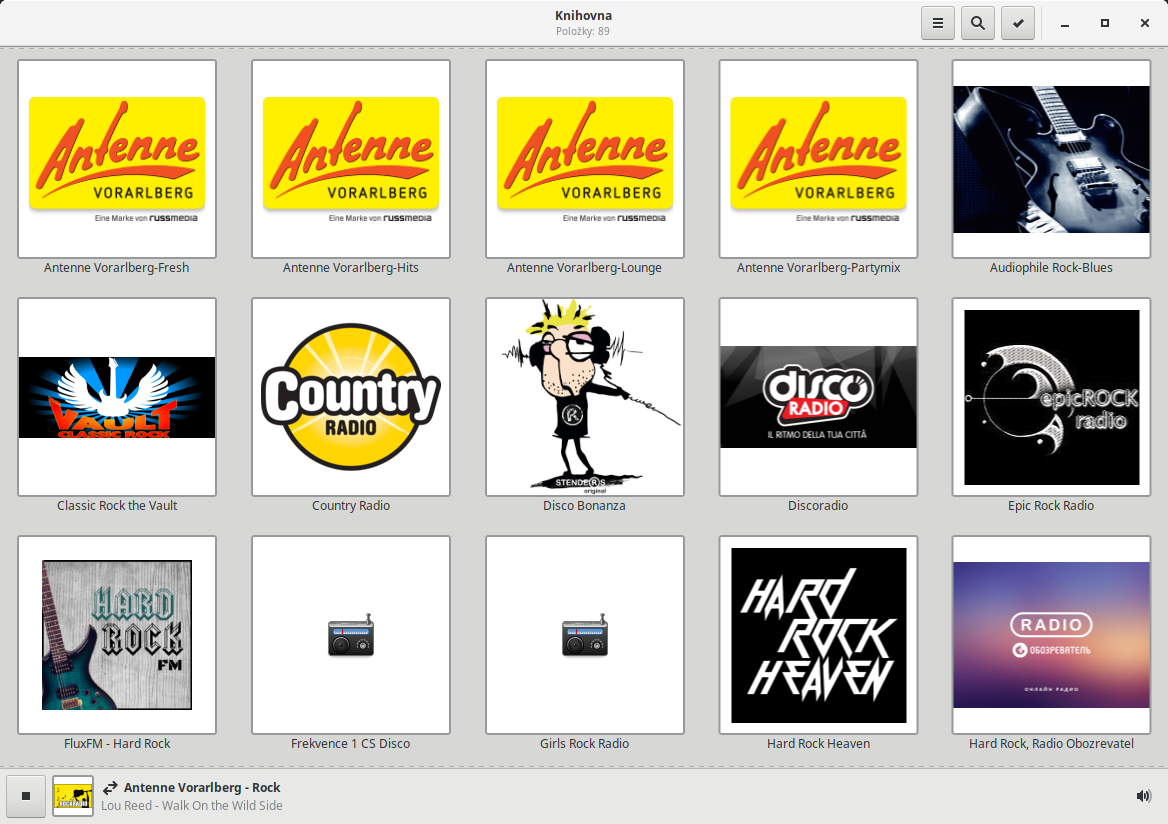This screenshot has height=824, width=1168.
Task: Click the shuffle arrows icon beside Antenne Vorarlberg - Rock
Action: pos(110,787)
